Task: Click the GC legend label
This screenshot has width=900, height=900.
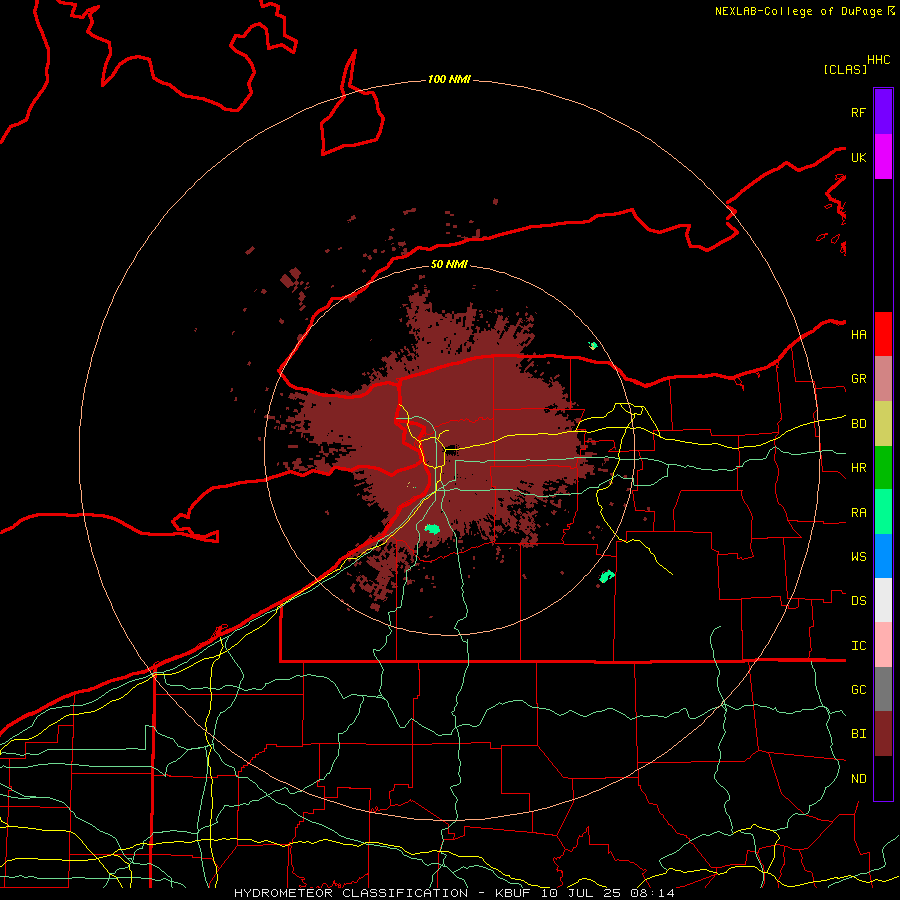Action: [858, 690]
